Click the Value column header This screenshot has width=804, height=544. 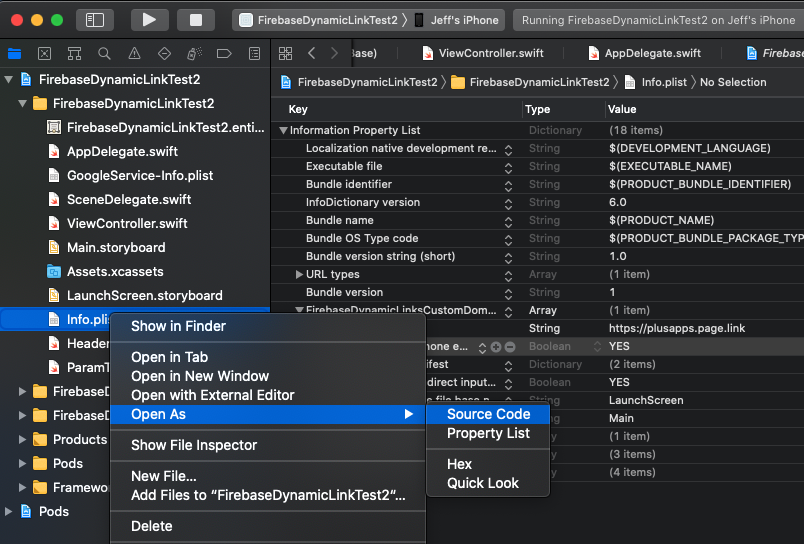[621, 109]
